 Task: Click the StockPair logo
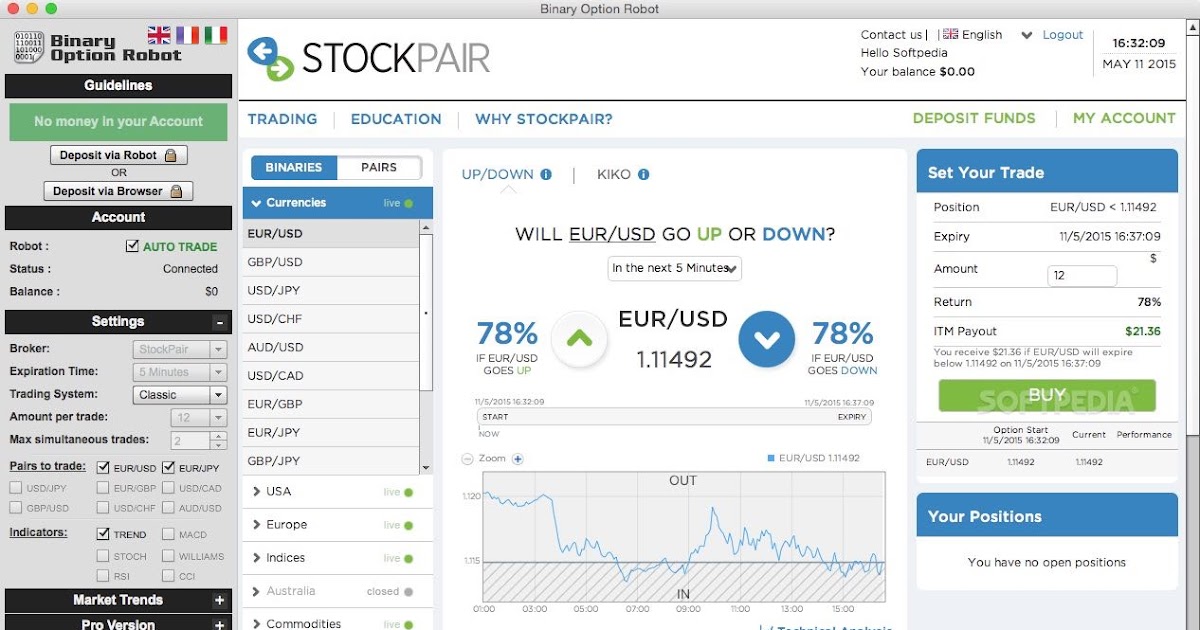click(369, 58)
